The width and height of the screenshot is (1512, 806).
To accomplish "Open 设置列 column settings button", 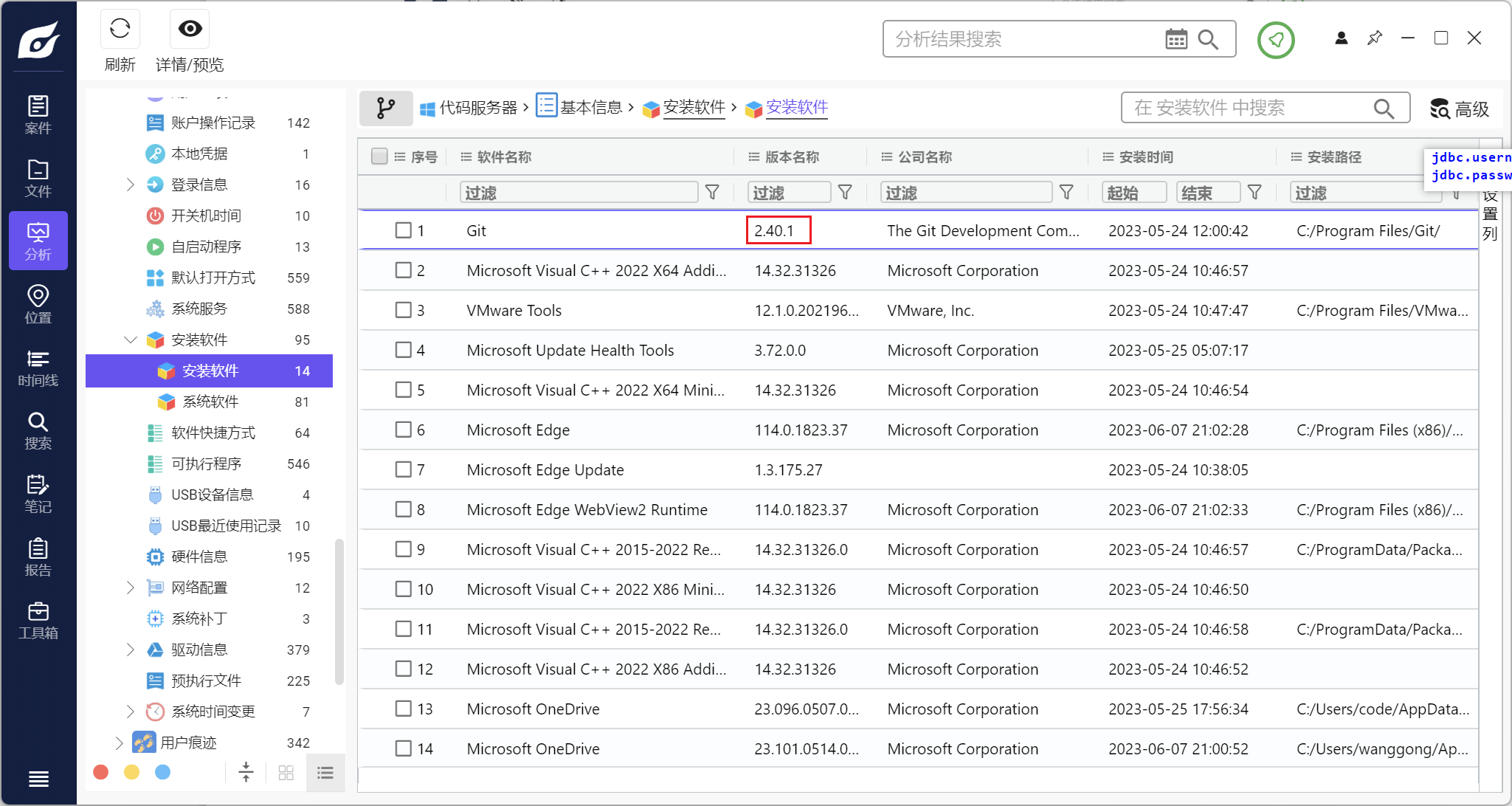I will coord(1490,215).
